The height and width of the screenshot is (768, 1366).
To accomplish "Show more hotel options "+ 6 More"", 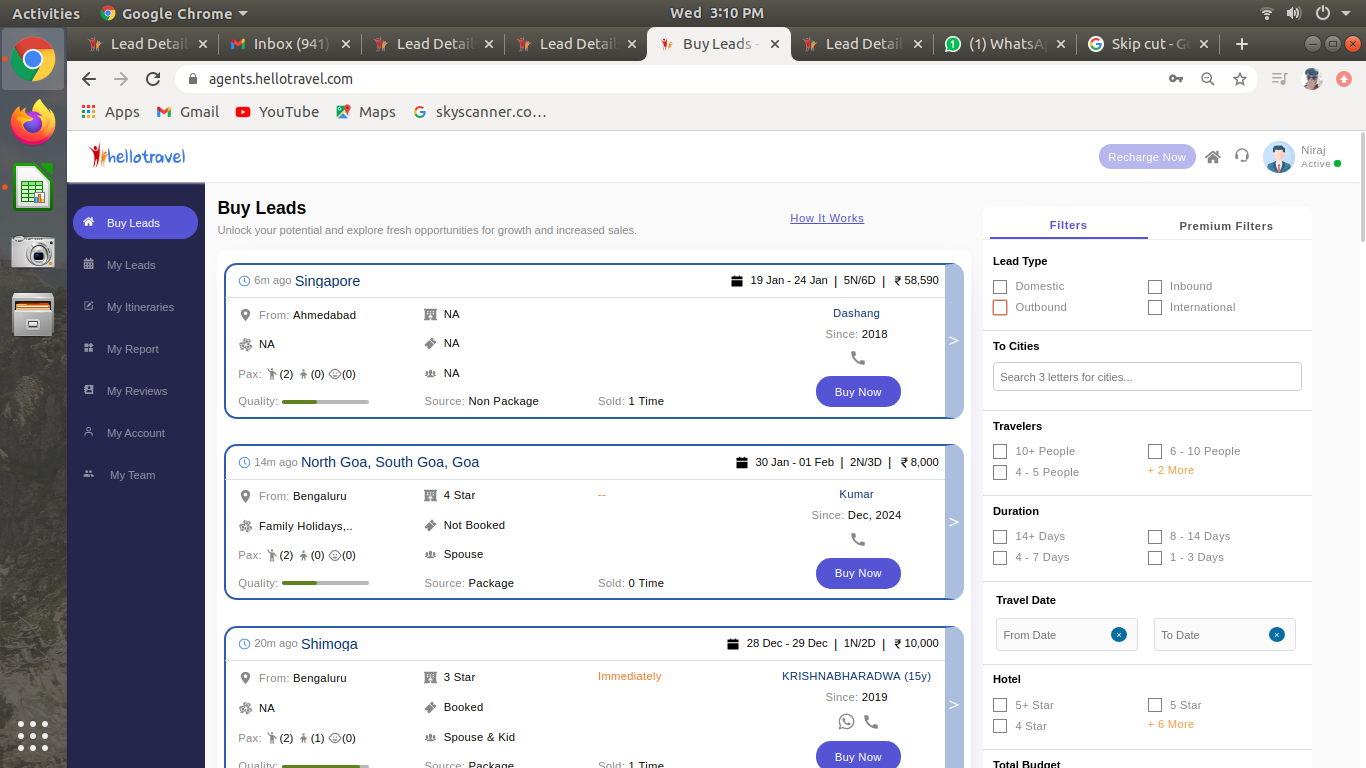I will pyautogui.click(x=1170, y=724).
